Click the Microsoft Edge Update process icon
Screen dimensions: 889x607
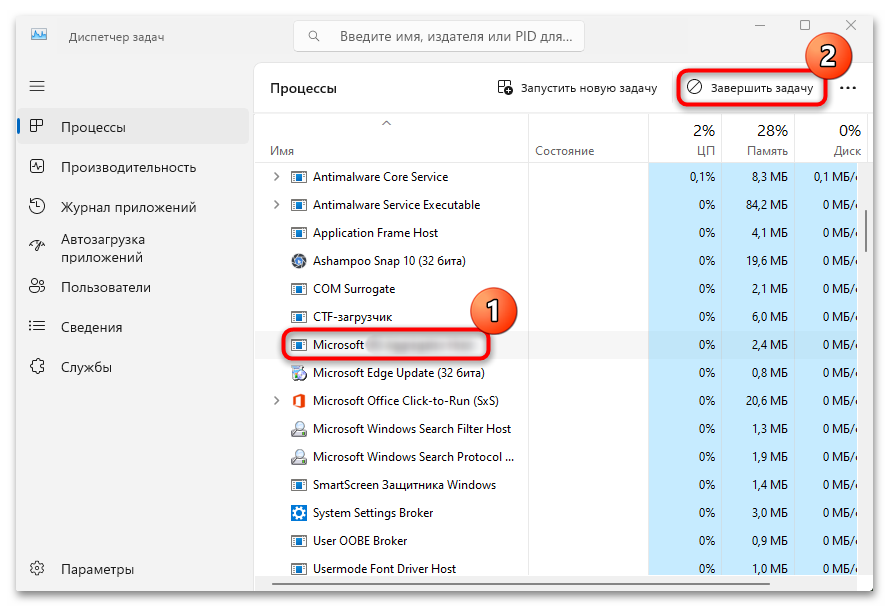pos(298,373)
